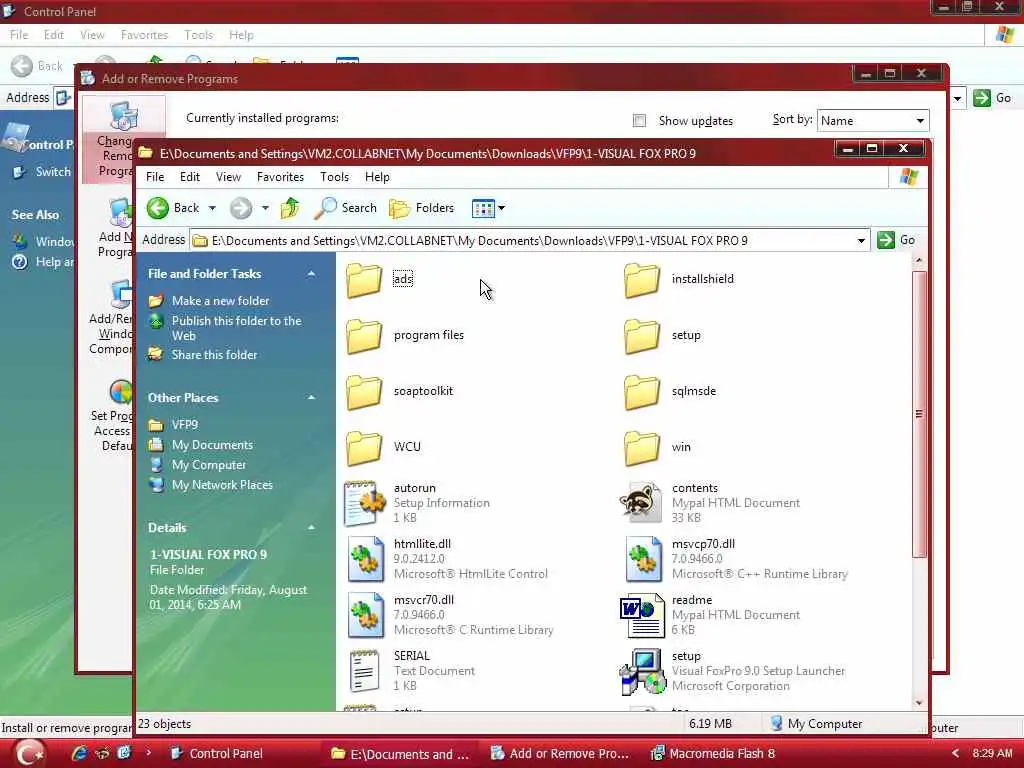
Task: Go up one folder level
Action: 290,208
